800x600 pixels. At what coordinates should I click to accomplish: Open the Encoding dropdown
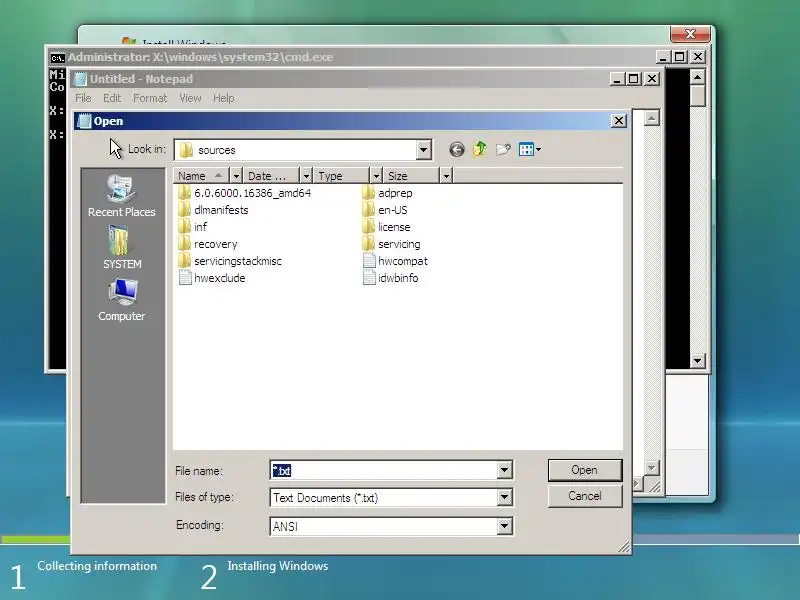point(504,526)
